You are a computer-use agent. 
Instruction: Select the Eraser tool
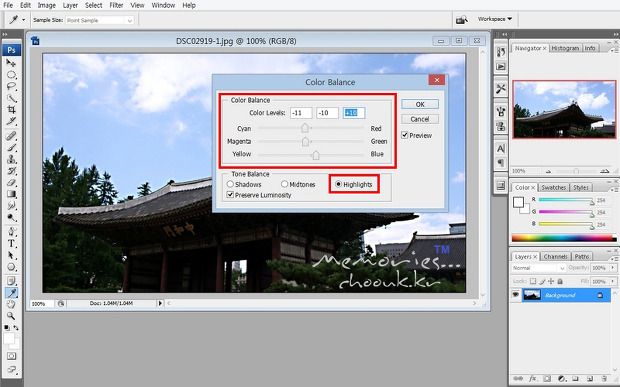[x=11, y=182]
